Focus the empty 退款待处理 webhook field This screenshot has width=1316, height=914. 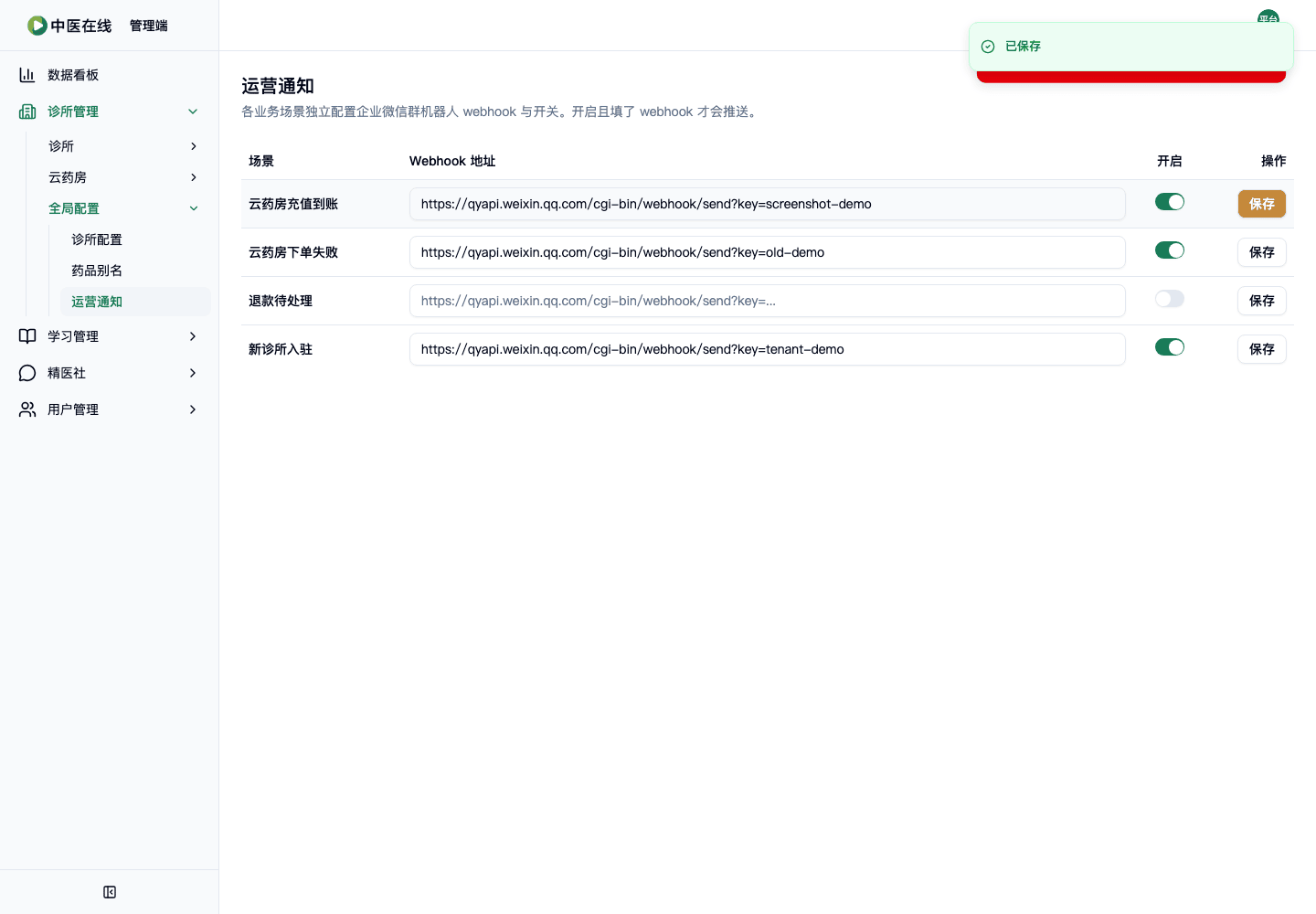(x=768, y=301)
